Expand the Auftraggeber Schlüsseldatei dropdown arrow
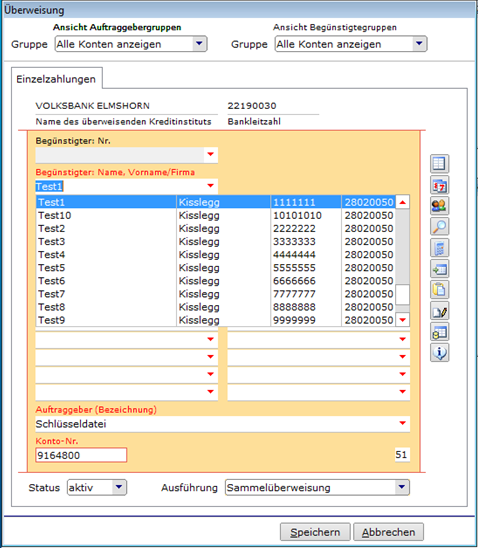 click(x=403, y=423)
